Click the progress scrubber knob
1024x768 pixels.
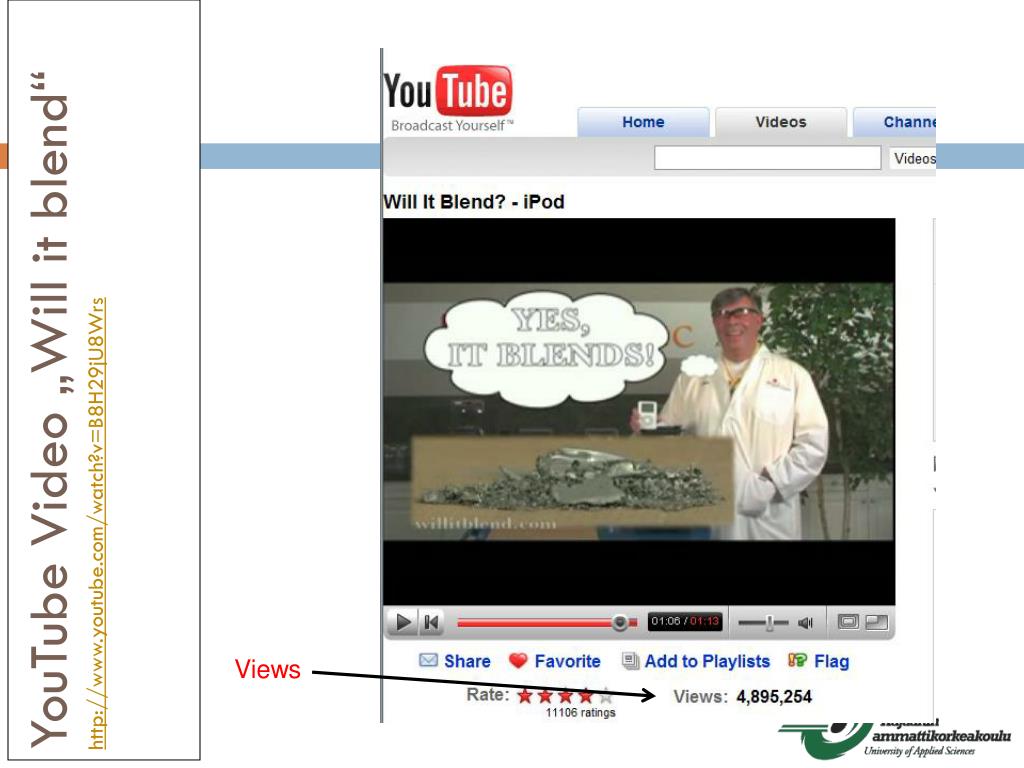coord(620,622)
